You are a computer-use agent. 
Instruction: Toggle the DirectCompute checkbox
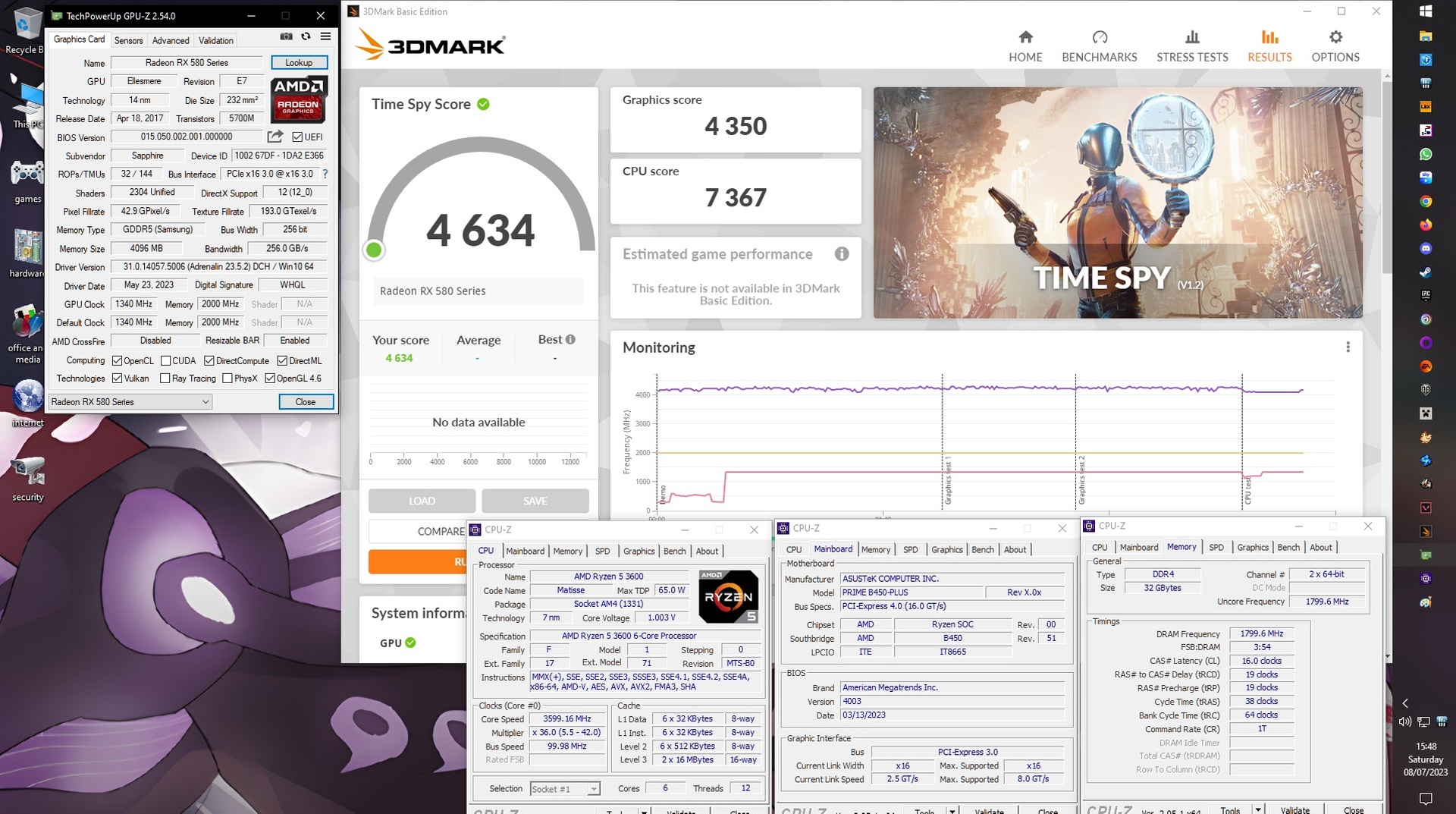point(209,361)
